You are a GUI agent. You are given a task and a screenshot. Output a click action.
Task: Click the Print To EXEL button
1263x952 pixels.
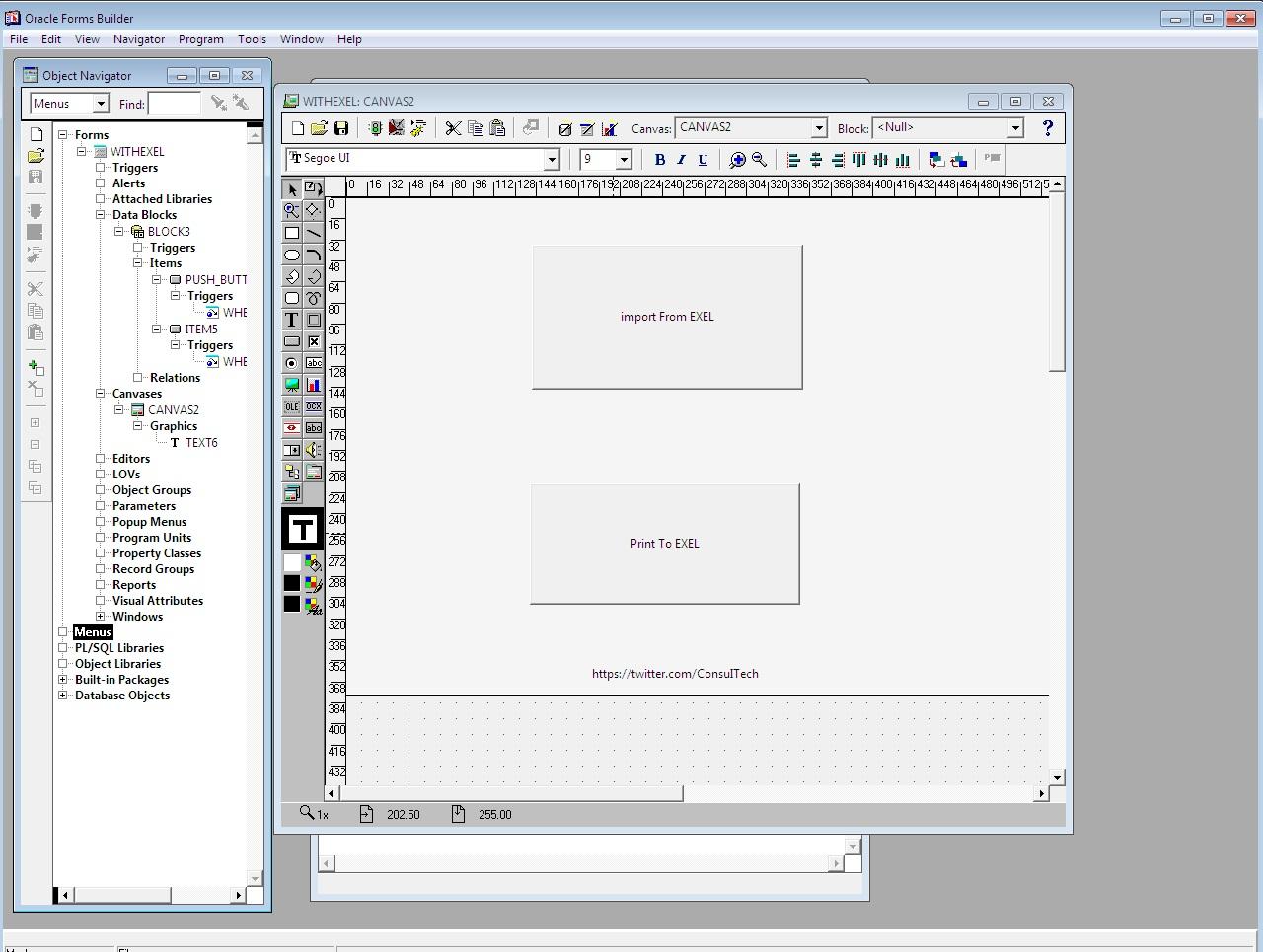[x=664, y=544]
